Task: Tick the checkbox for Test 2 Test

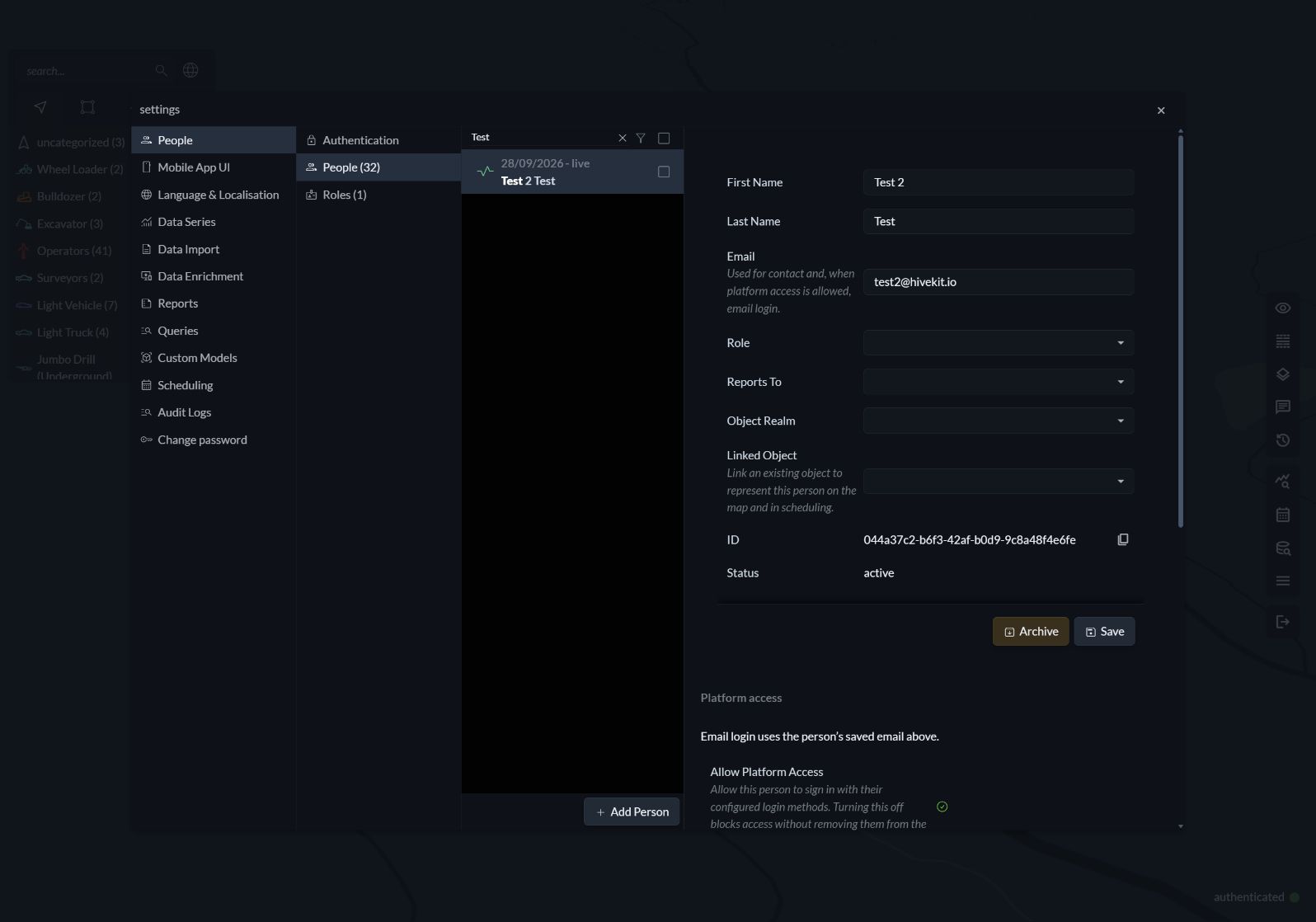Action: tap(664, 172)
